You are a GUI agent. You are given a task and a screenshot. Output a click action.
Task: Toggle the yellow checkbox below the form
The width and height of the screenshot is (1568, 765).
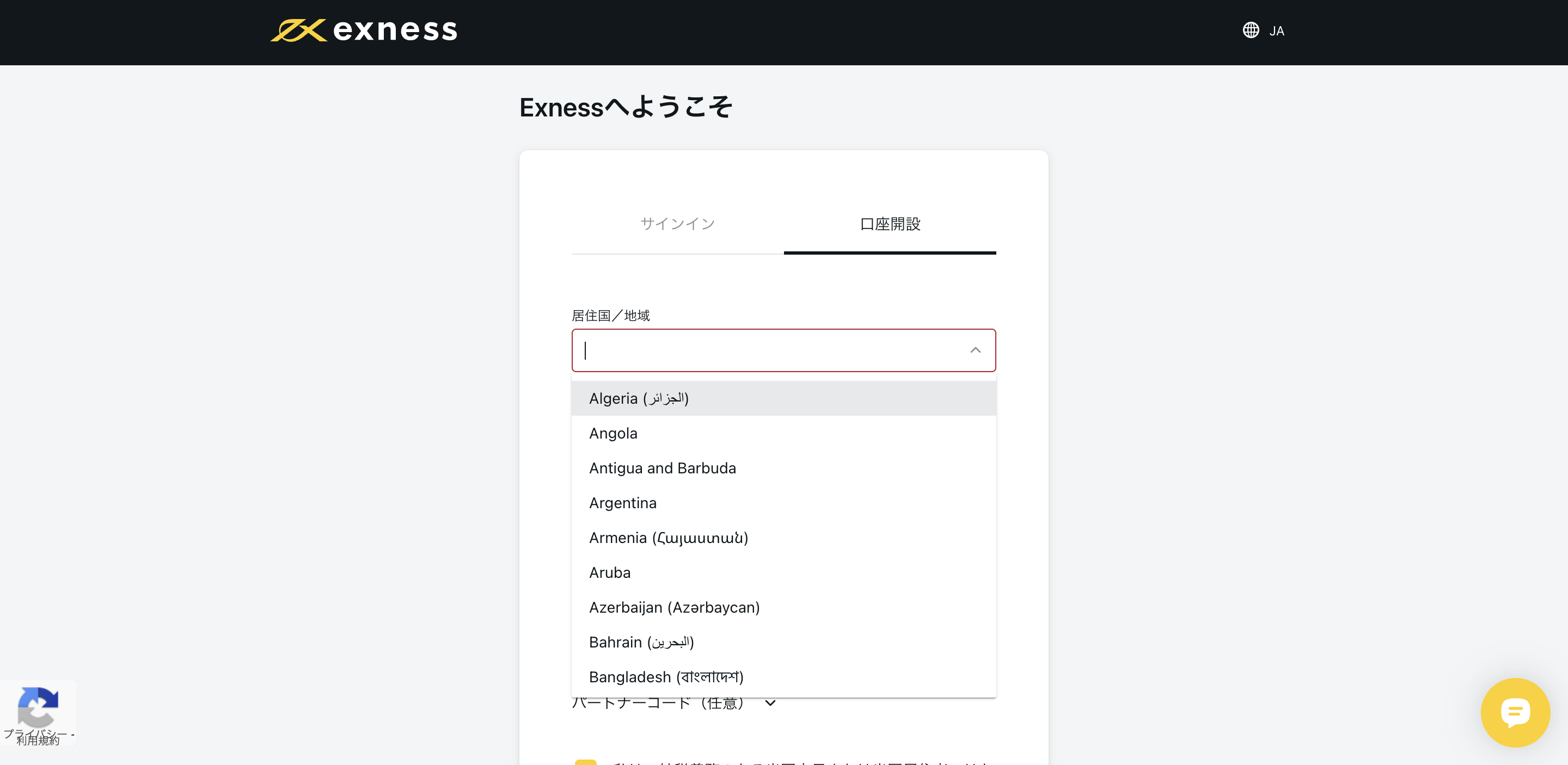[586, 762]
